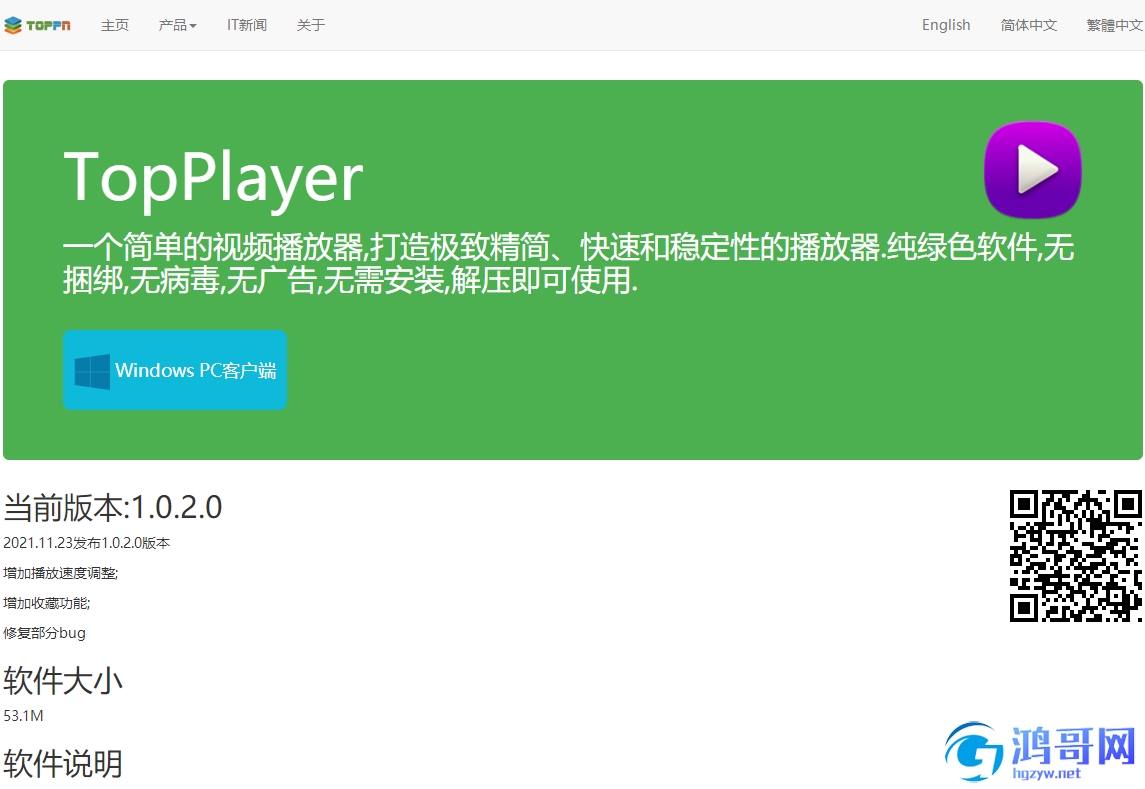
Task: Click the TopPlayer description paragraph
Action: click(568, 264)
